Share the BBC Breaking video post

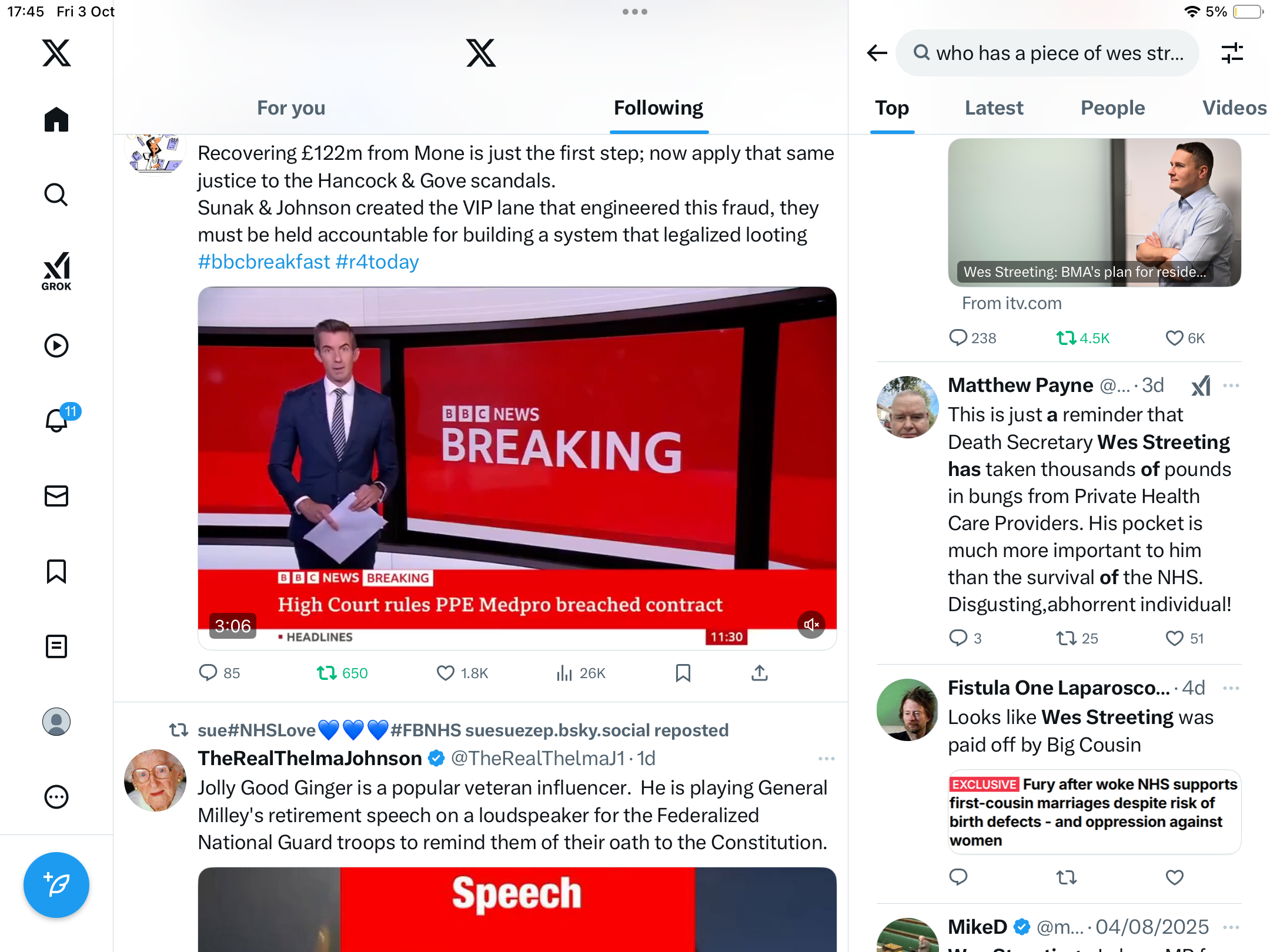pyautogui.click(x=760, y=673)
